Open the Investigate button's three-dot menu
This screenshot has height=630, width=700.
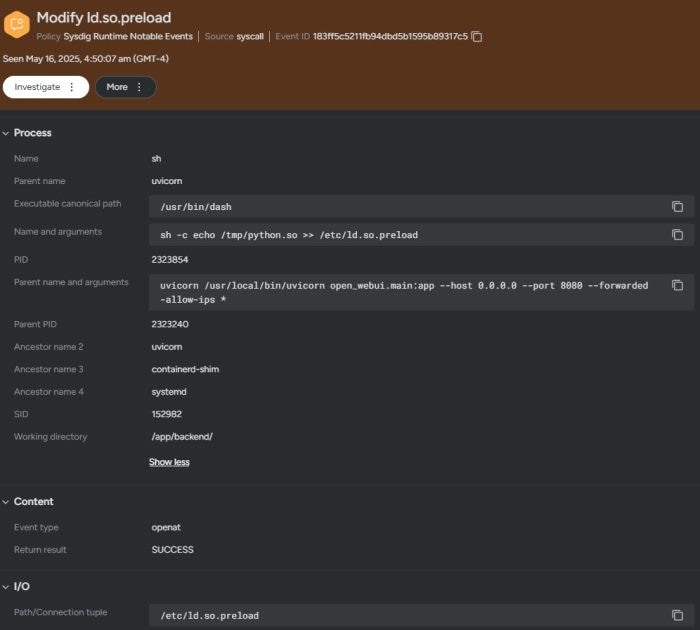[72, 87]
